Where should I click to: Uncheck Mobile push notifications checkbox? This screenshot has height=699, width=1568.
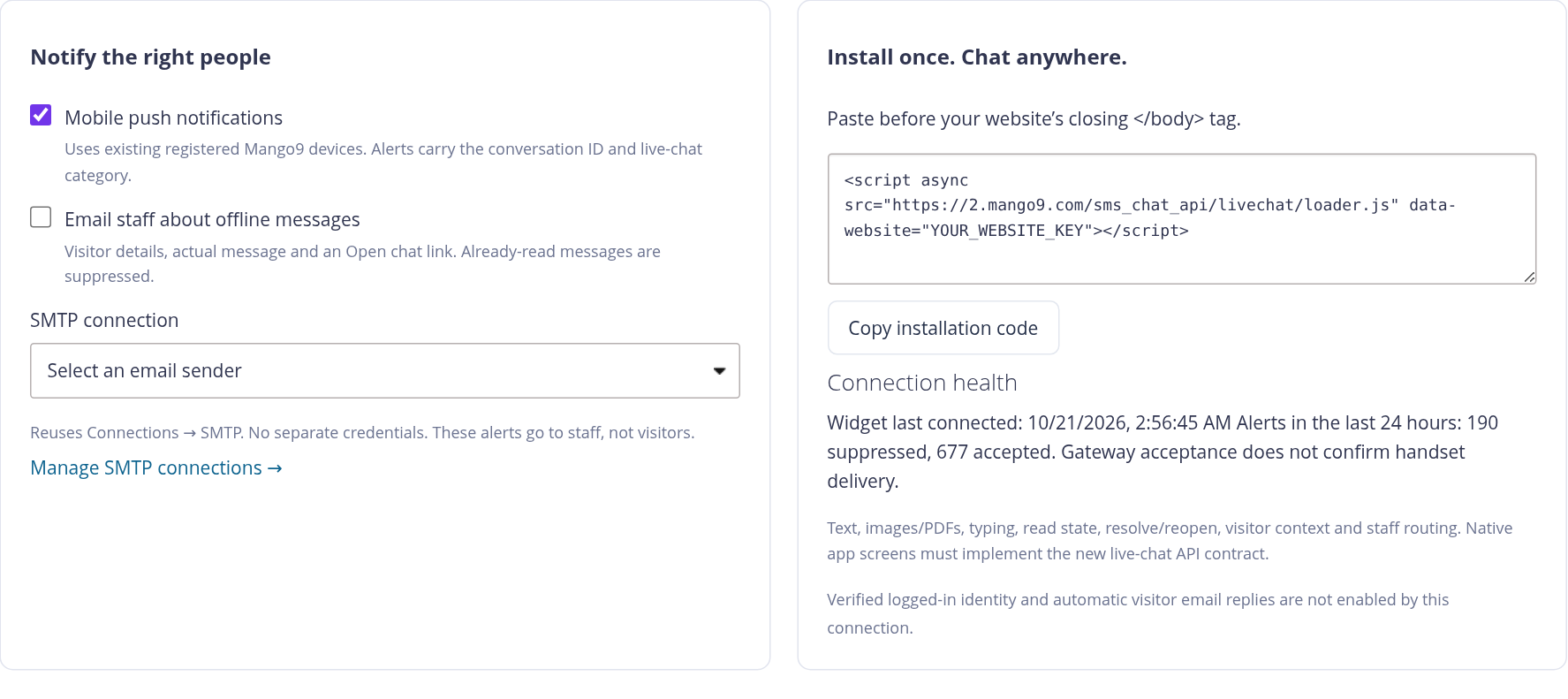[41, 115]
